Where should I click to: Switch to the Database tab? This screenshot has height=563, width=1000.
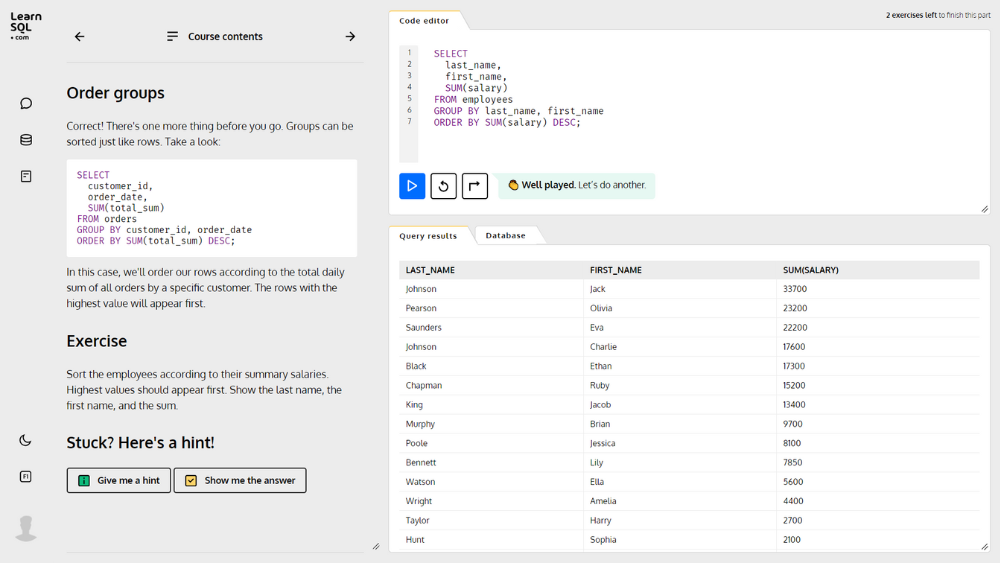point(505,235)
